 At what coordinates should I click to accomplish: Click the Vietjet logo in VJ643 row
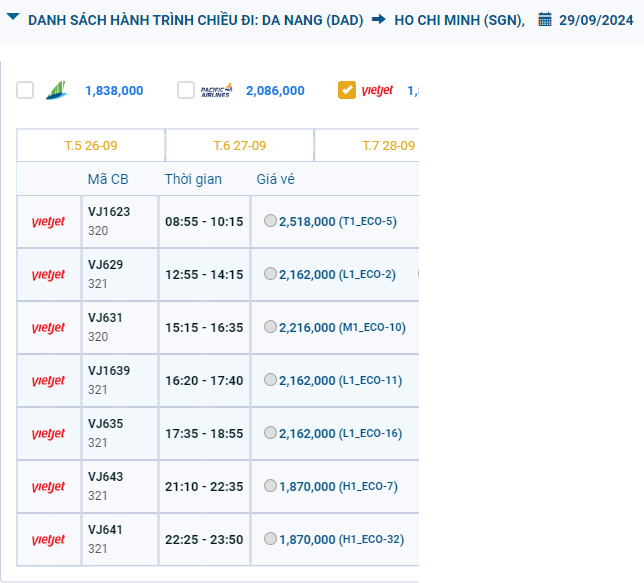(48, 487)
